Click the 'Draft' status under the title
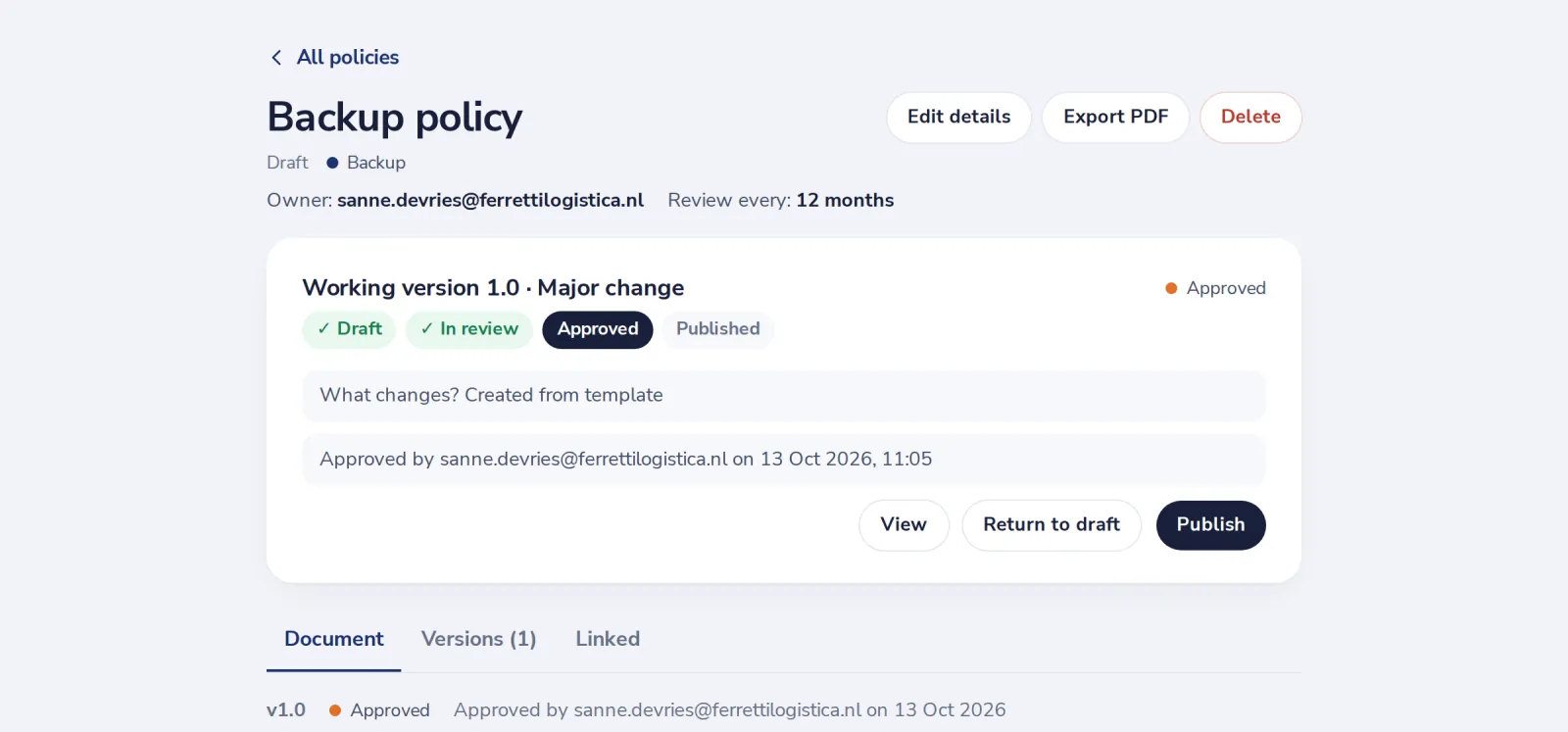Screen dimensions: 1568x732 tap(287, 163)
